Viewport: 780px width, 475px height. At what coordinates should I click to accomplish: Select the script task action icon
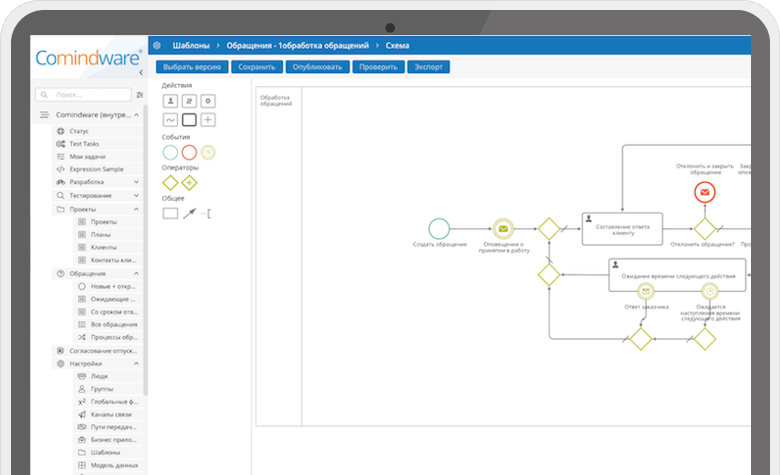click(x=189, y=101)
